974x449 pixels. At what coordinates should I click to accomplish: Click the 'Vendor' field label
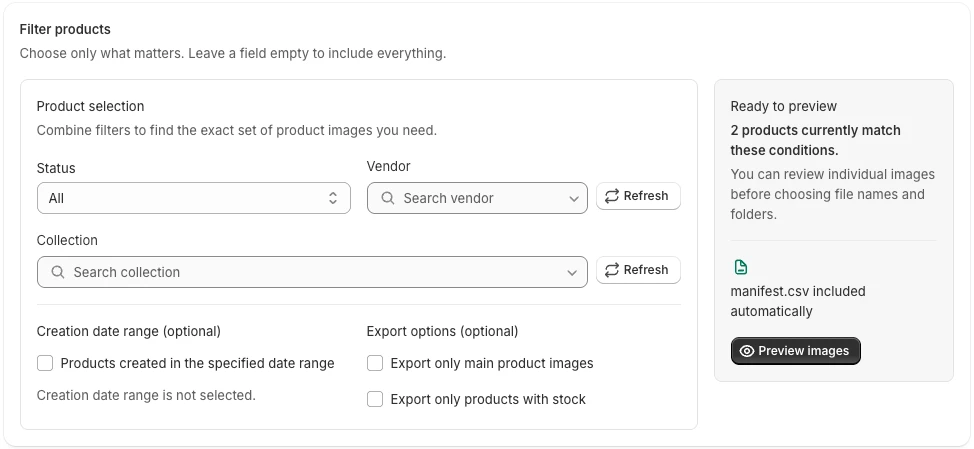(x=388, y=166)
